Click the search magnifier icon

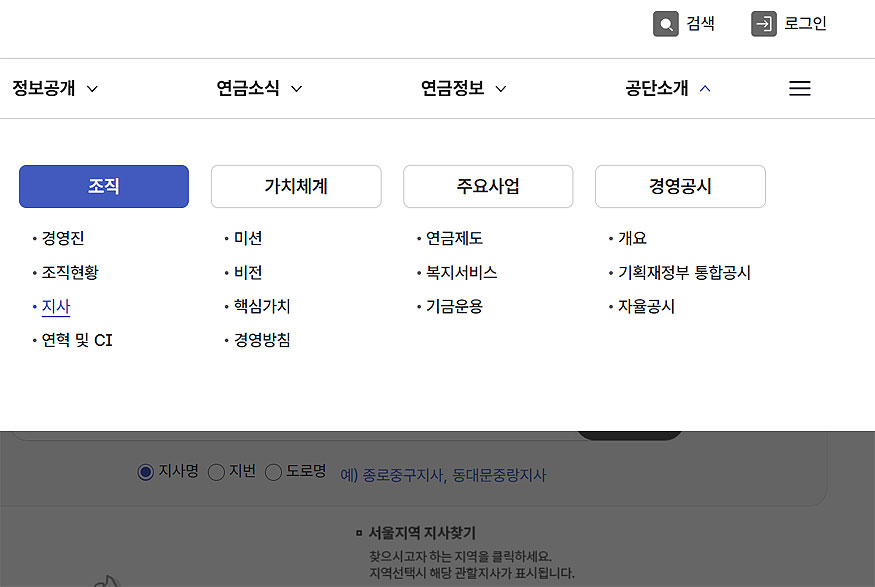[x=666, y=24]
